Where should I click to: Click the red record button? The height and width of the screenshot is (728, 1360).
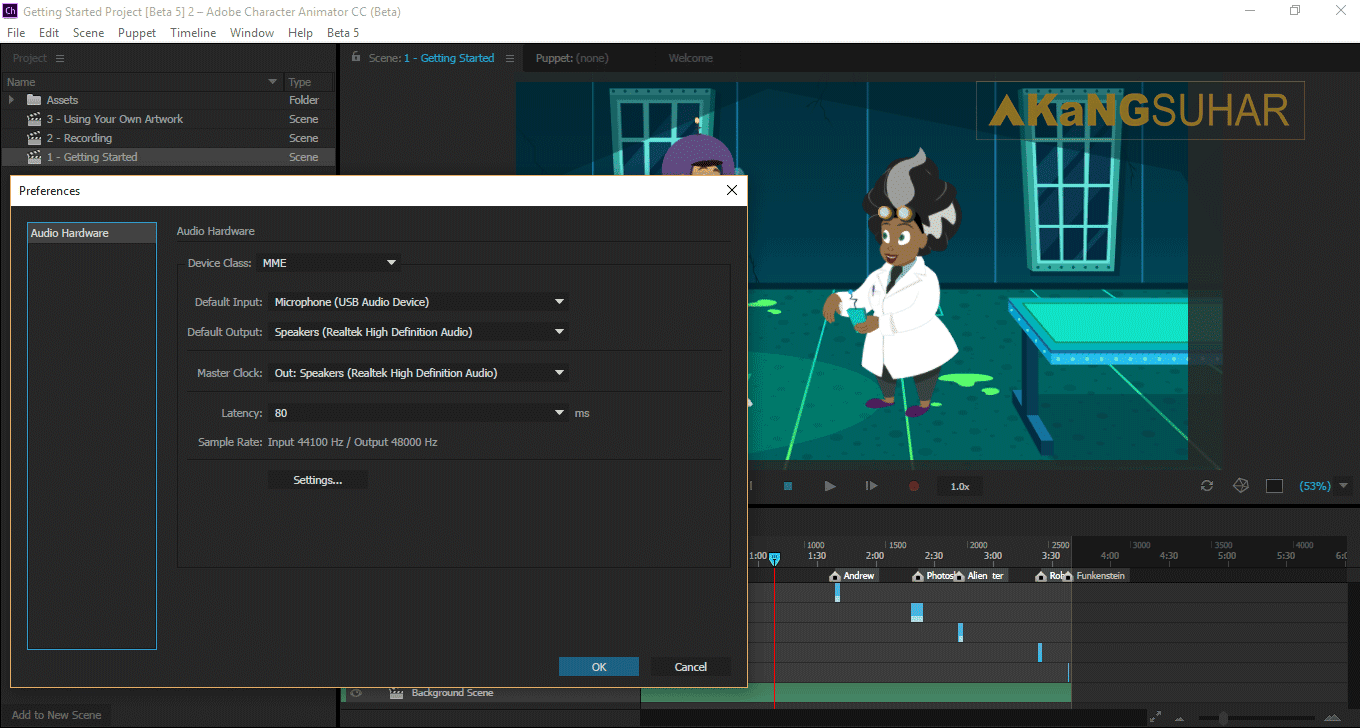913,486
